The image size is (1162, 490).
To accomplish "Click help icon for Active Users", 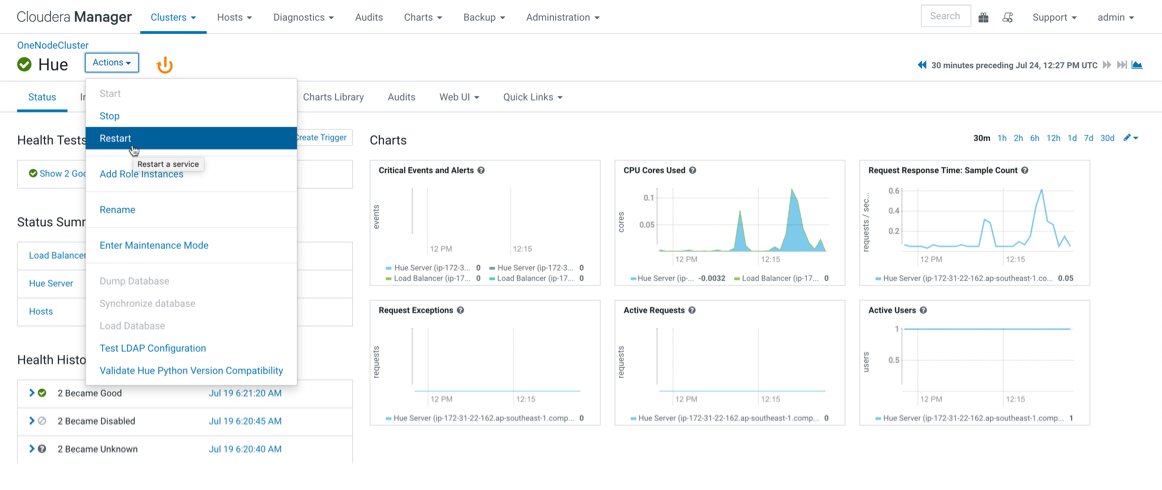I will (923, 311).
